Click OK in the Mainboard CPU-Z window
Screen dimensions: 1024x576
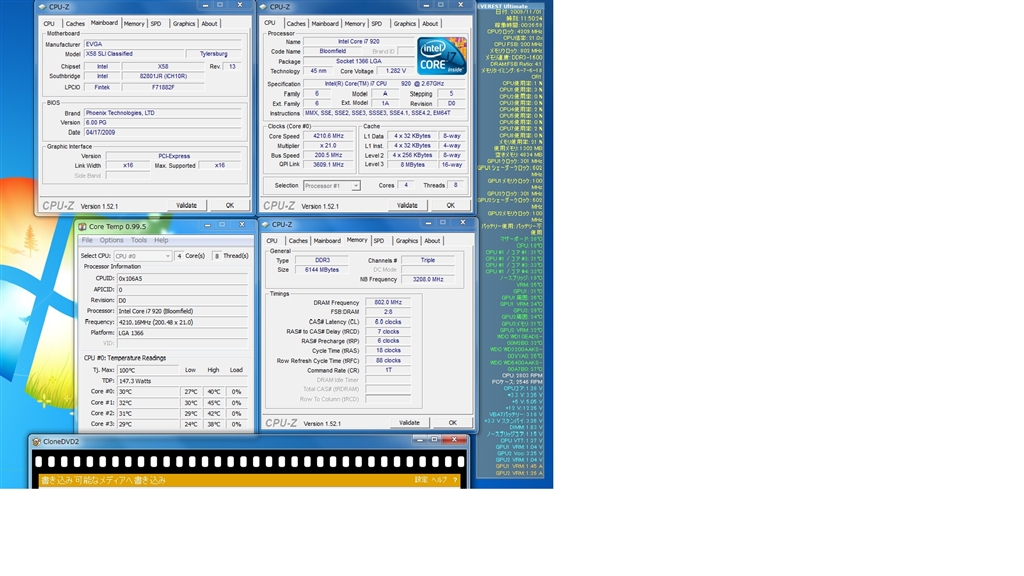(230, 206)
